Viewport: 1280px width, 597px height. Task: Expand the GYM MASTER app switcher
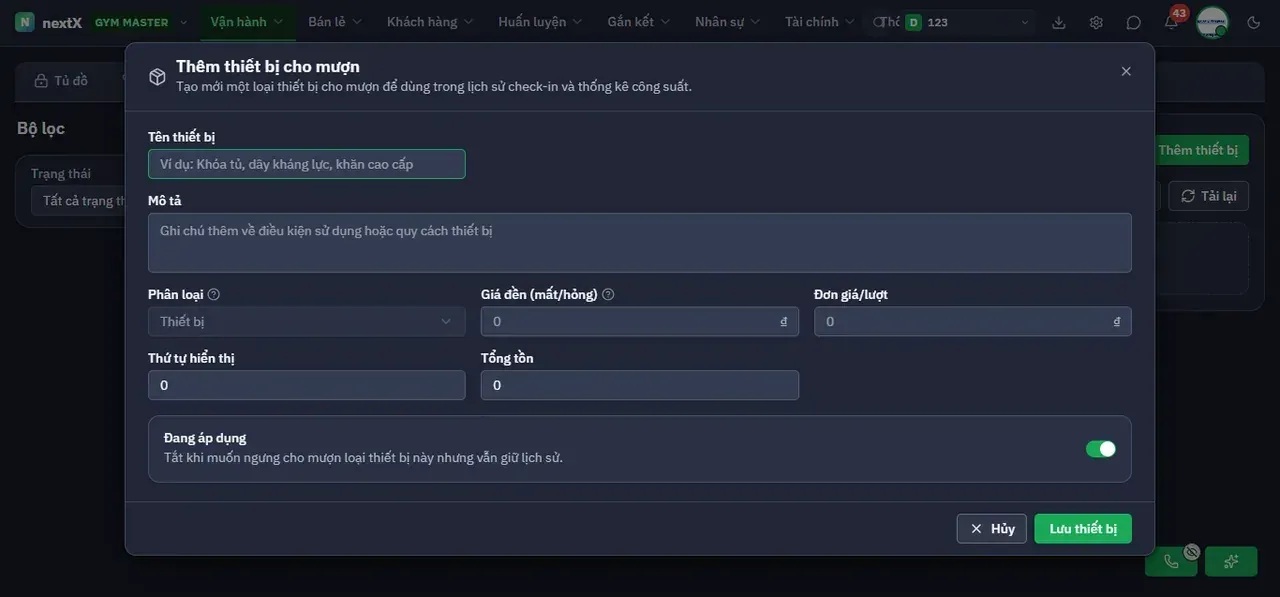(140, 22)
